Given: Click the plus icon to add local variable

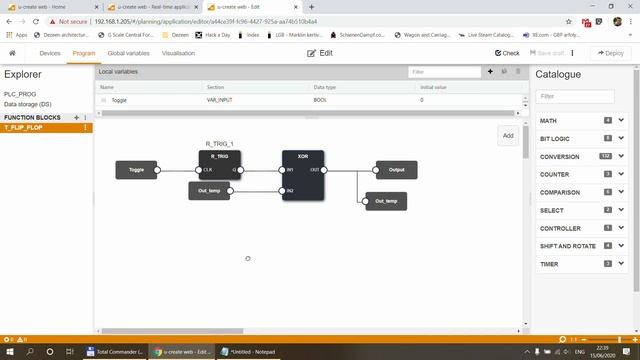Looking at the screenshot, I should tap(490, 71).
